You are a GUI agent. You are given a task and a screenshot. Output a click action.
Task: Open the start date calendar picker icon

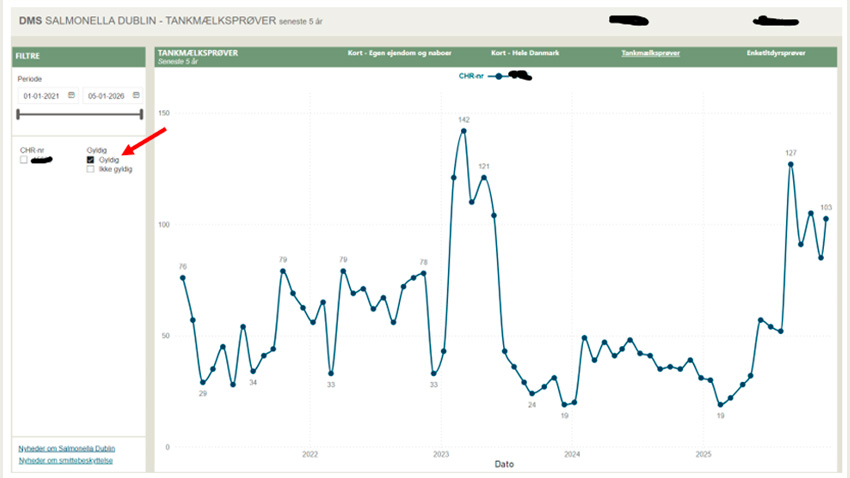click(x=70, y=96)
